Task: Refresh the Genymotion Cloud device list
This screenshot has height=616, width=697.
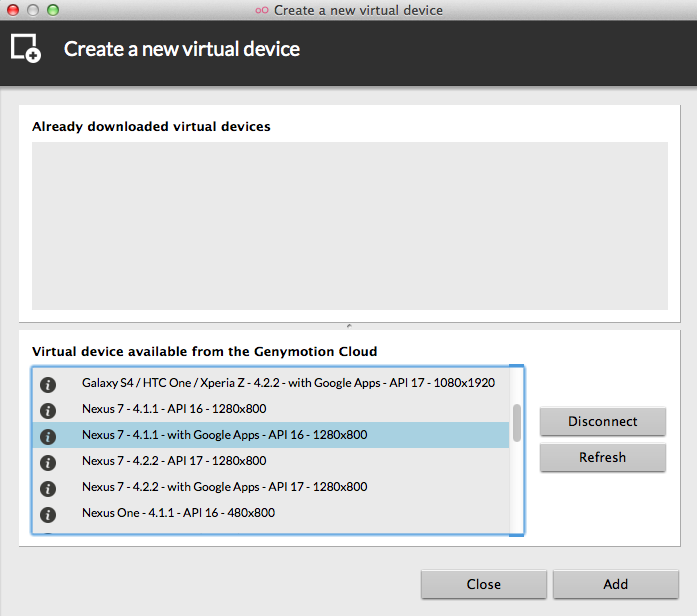Action: coord(603,457)
